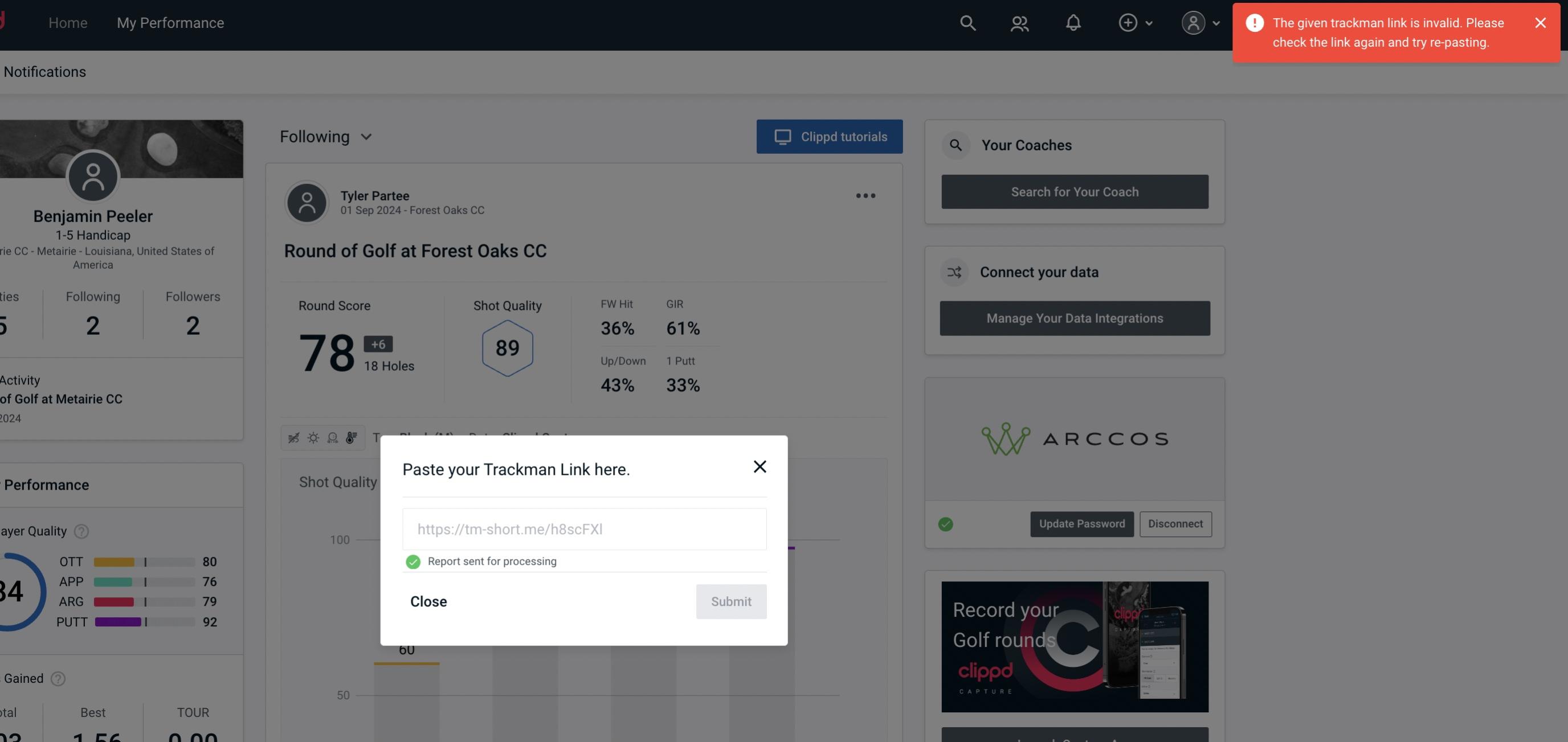Click Manage Your Data Integrations button
1568x742 pixels.
click(1075, 318)
